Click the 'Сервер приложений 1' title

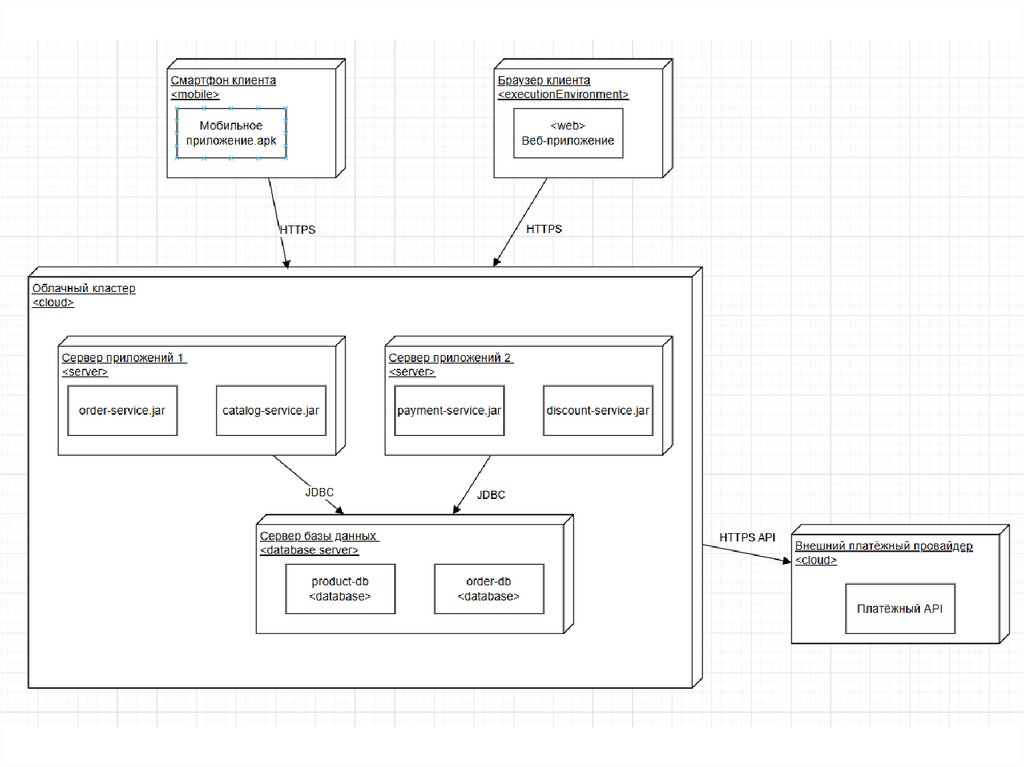[x=123, y=357]
